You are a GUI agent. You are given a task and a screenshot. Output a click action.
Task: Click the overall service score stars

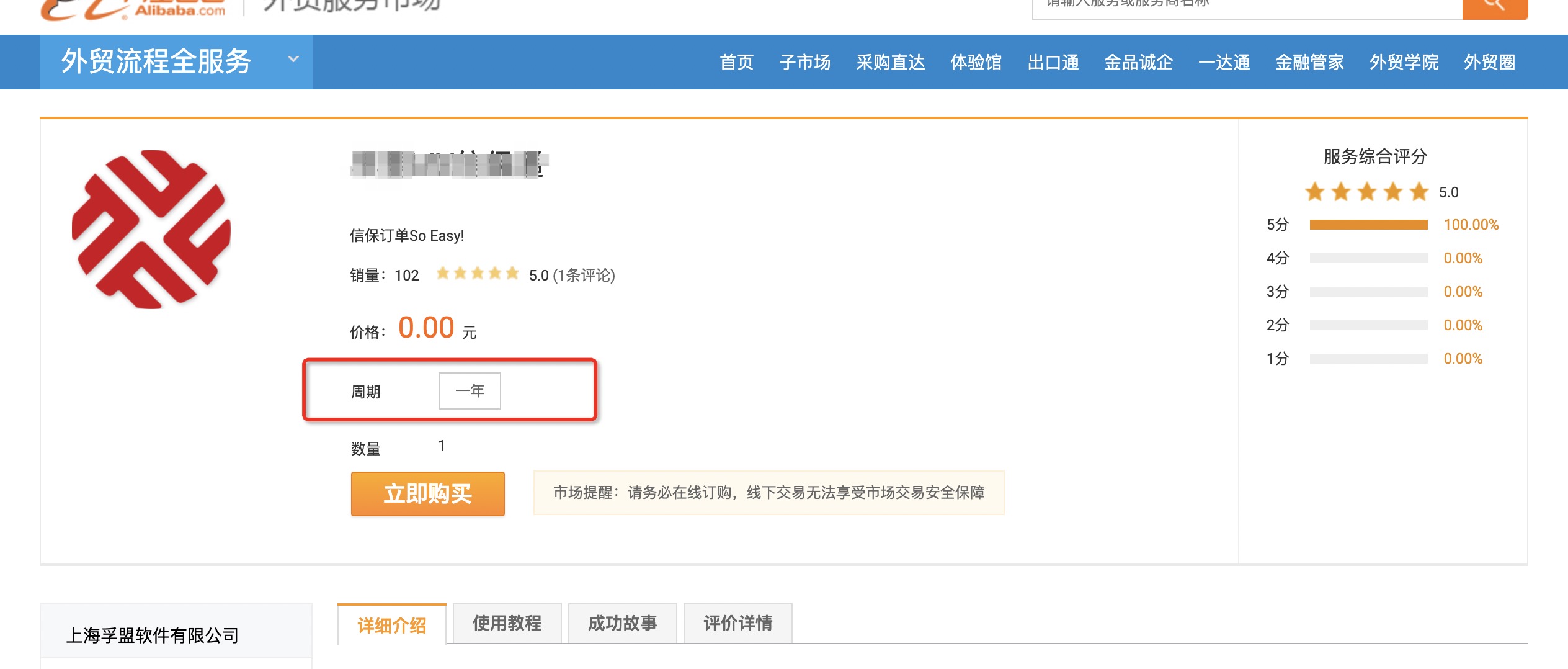[1366, 192]
